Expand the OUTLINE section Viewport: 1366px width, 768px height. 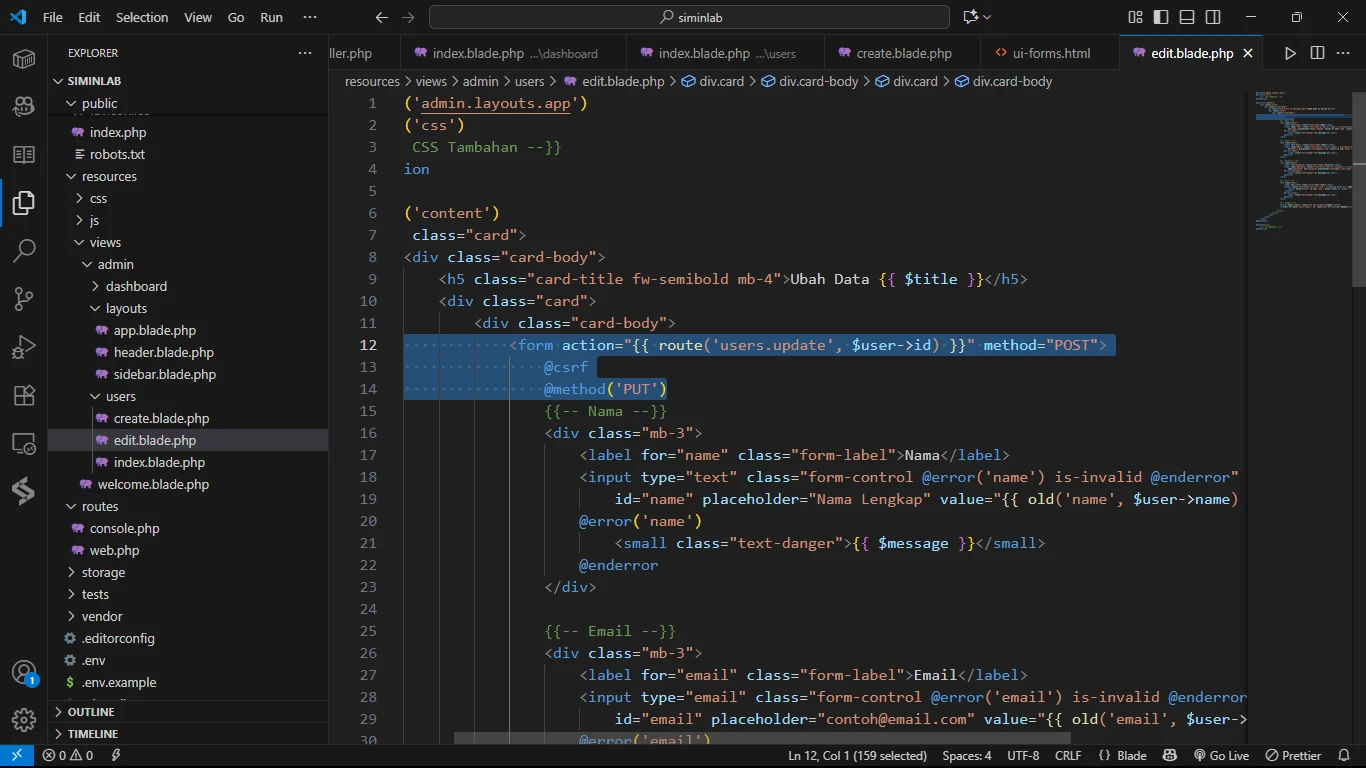click(91, 712)
